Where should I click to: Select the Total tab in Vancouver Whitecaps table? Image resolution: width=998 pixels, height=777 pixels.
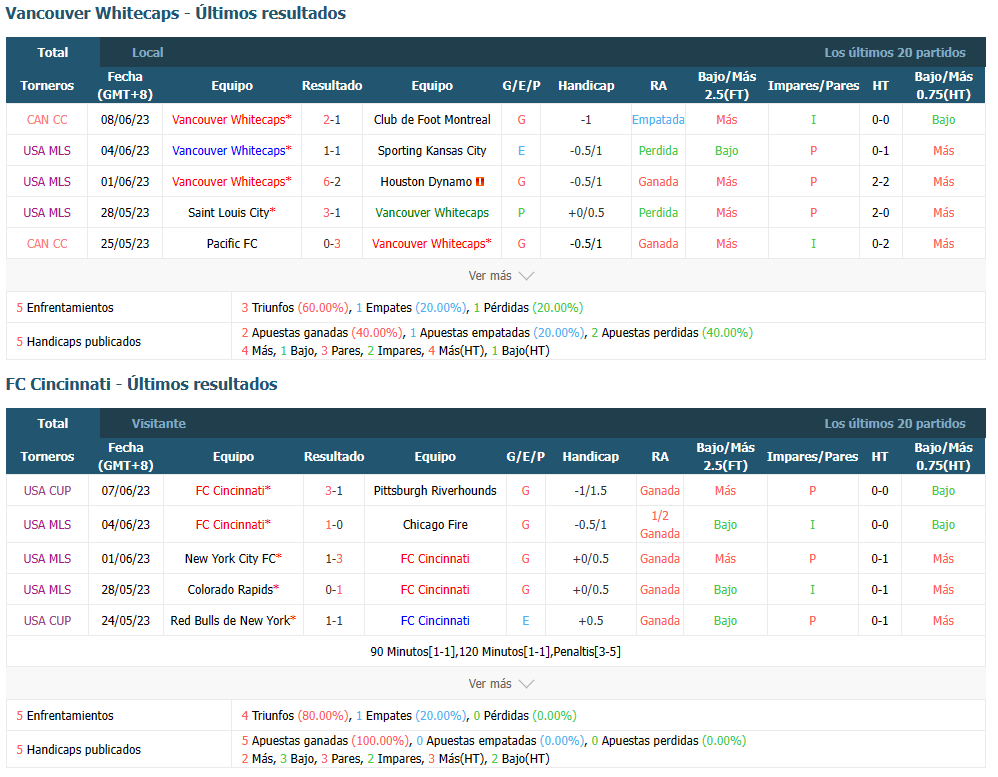pos(53,52)
